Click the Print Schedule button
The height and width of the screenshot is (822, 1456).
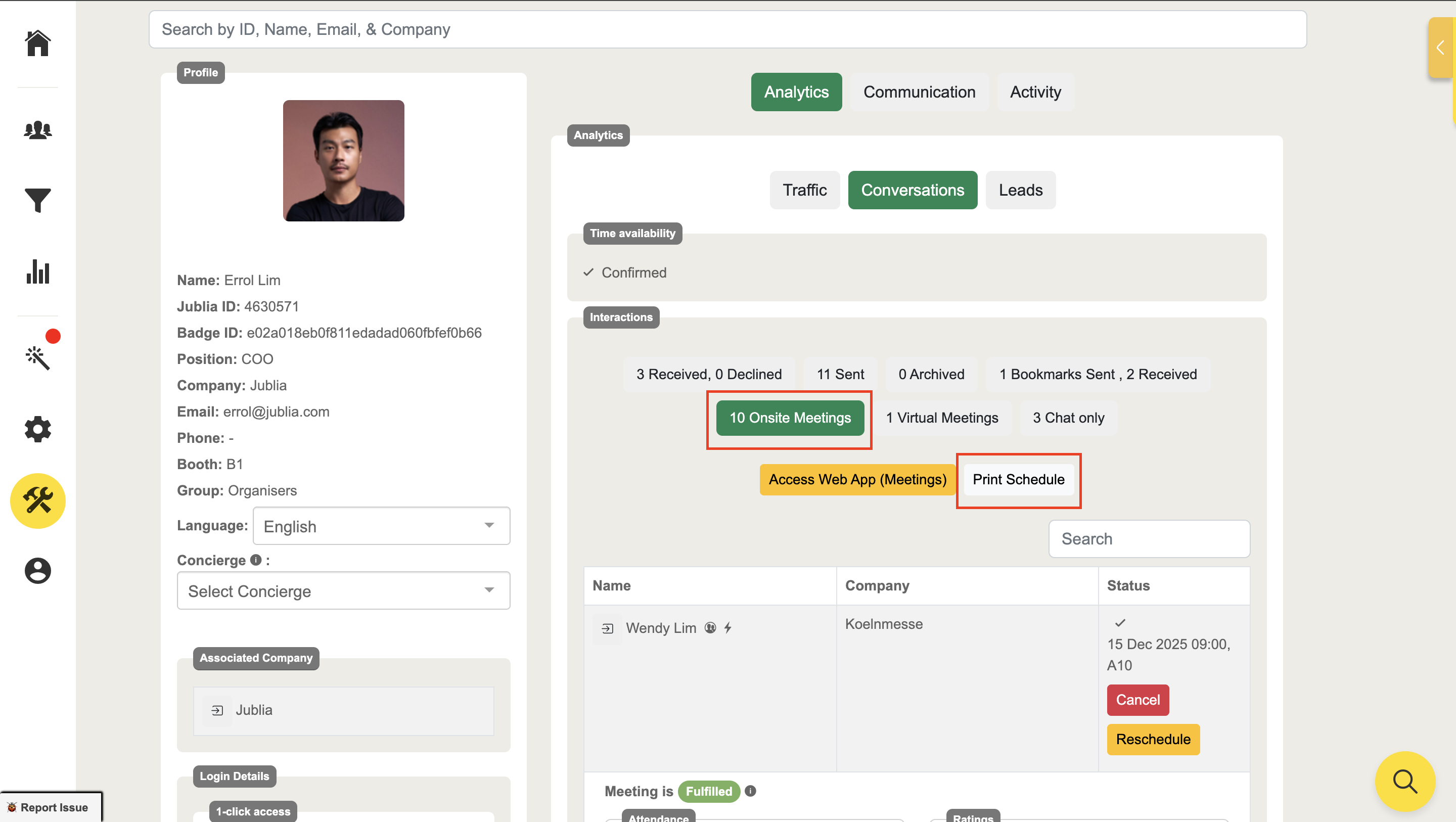pyautogui.click(x=1018, y=479)
